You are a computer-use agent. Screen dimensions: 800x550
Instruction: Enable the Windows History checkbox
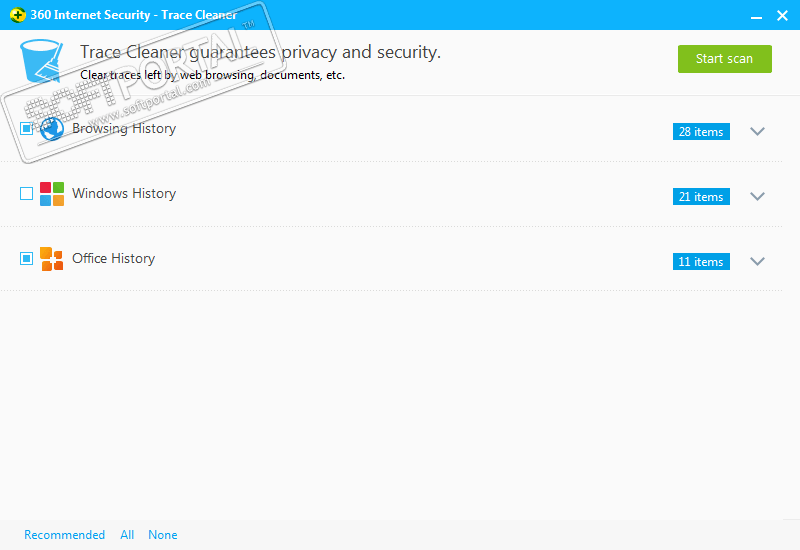27,194
